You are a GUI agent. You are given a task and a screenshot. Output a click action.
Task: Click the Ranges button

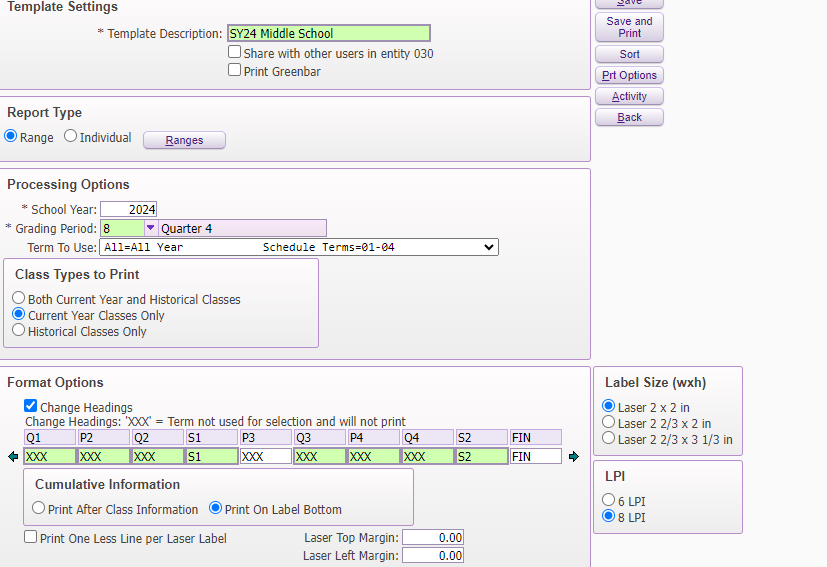pos(184,141)
